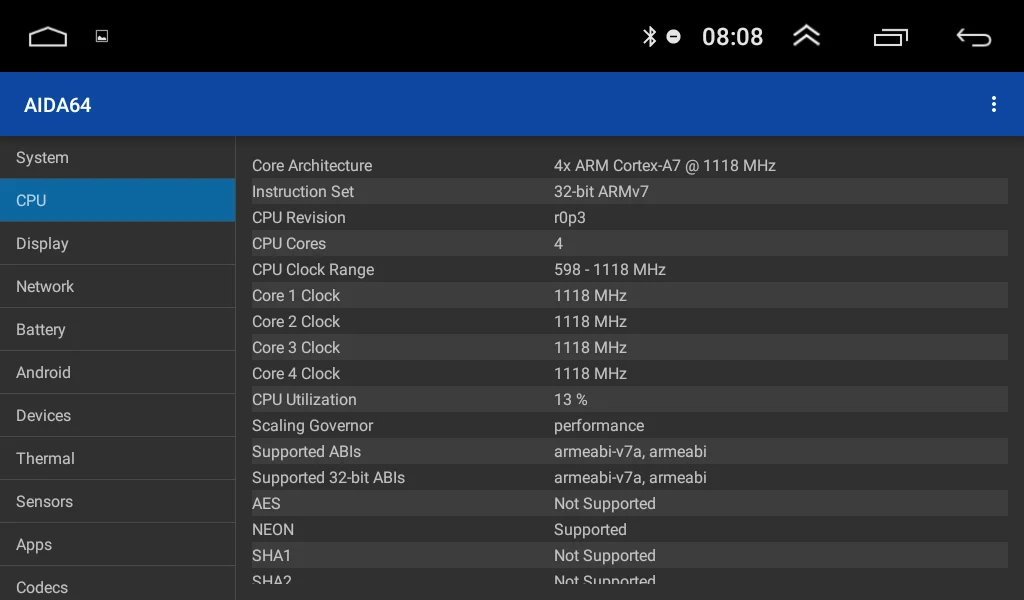Tap the image notification icon

[102, 36]
